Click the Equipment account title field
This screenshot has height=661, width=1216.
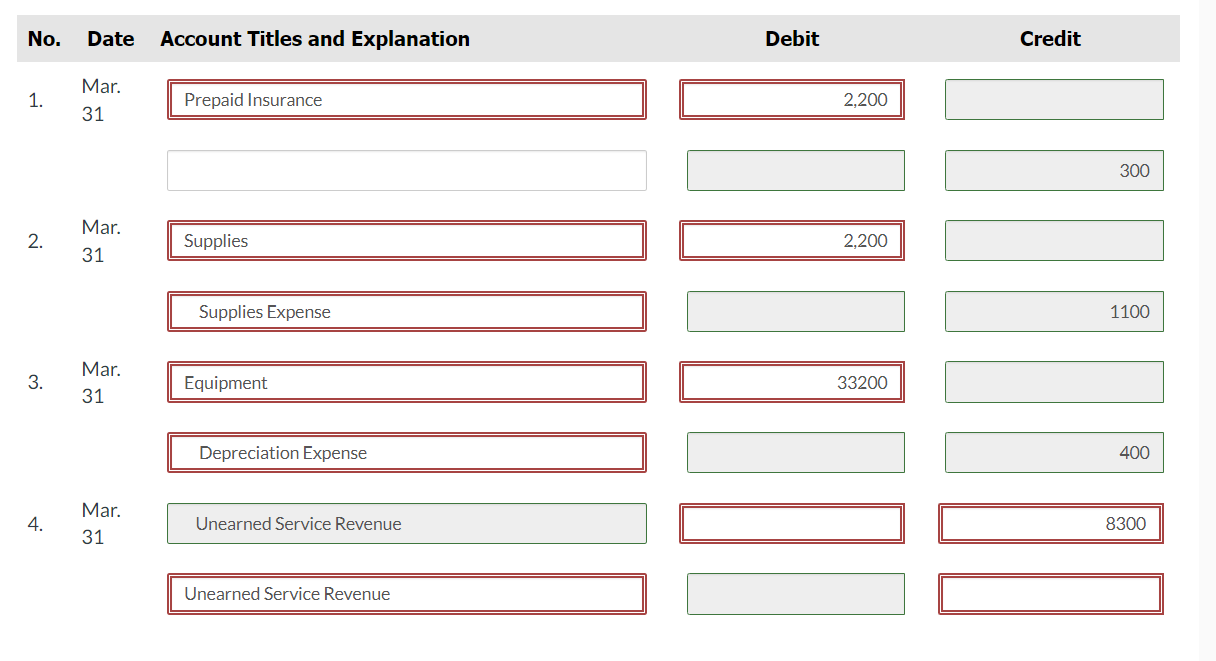click(x=405, y=382)
